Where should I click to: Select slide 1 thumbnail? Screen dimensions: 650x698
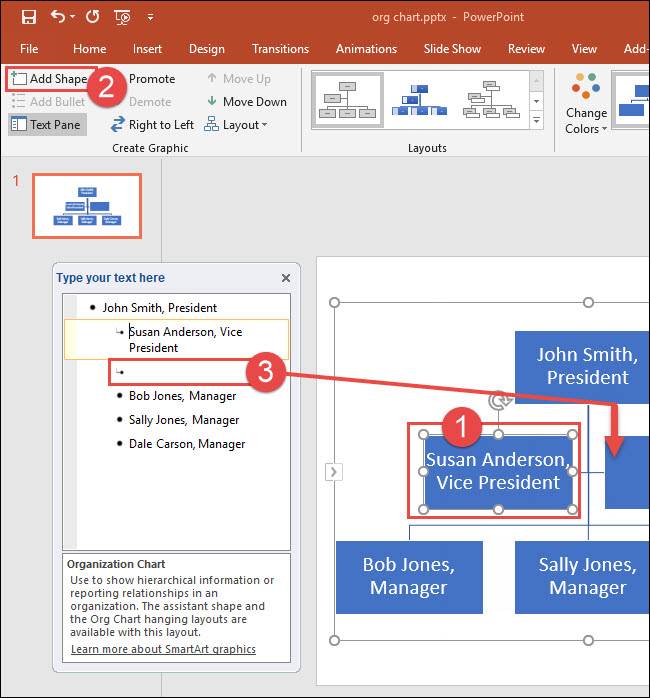[87, 206]
